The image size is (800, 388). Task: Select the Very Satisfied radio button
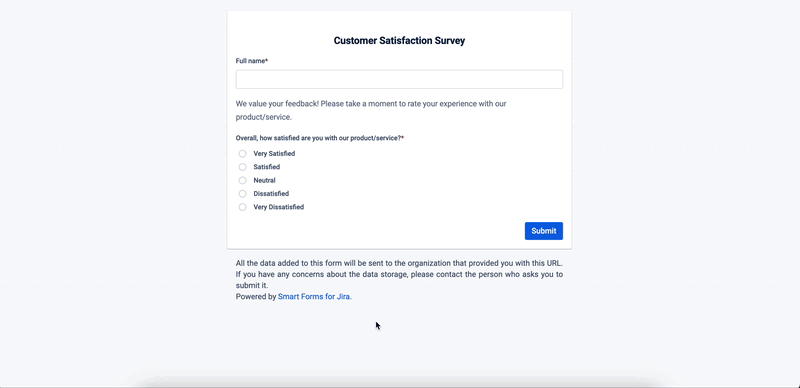point(242,154)
